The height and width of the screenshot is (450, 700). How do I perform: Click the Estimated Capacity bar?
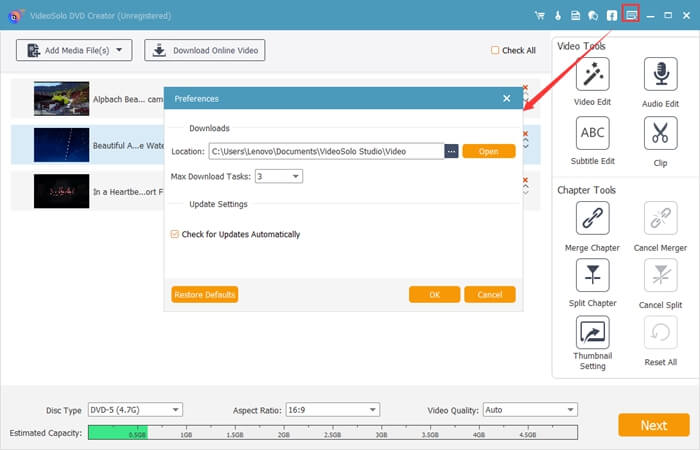(x=333, y=432)
